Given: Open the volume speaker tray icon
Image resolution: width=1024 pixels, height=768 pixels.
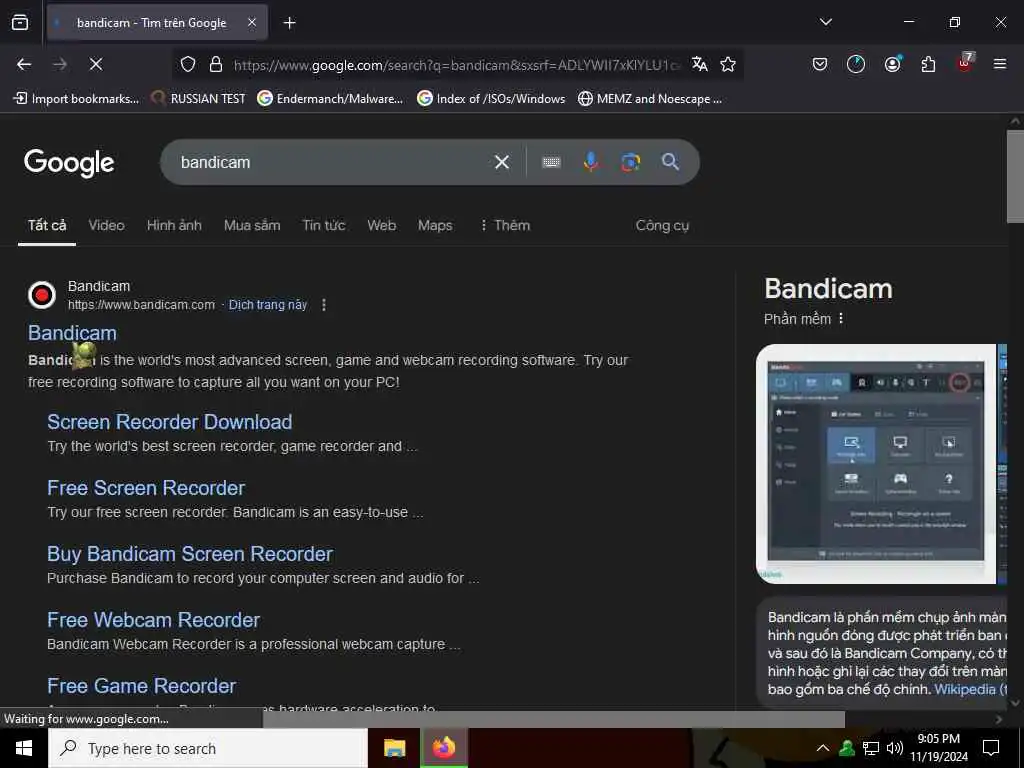Looking at the screenshot, I should 895,748.
